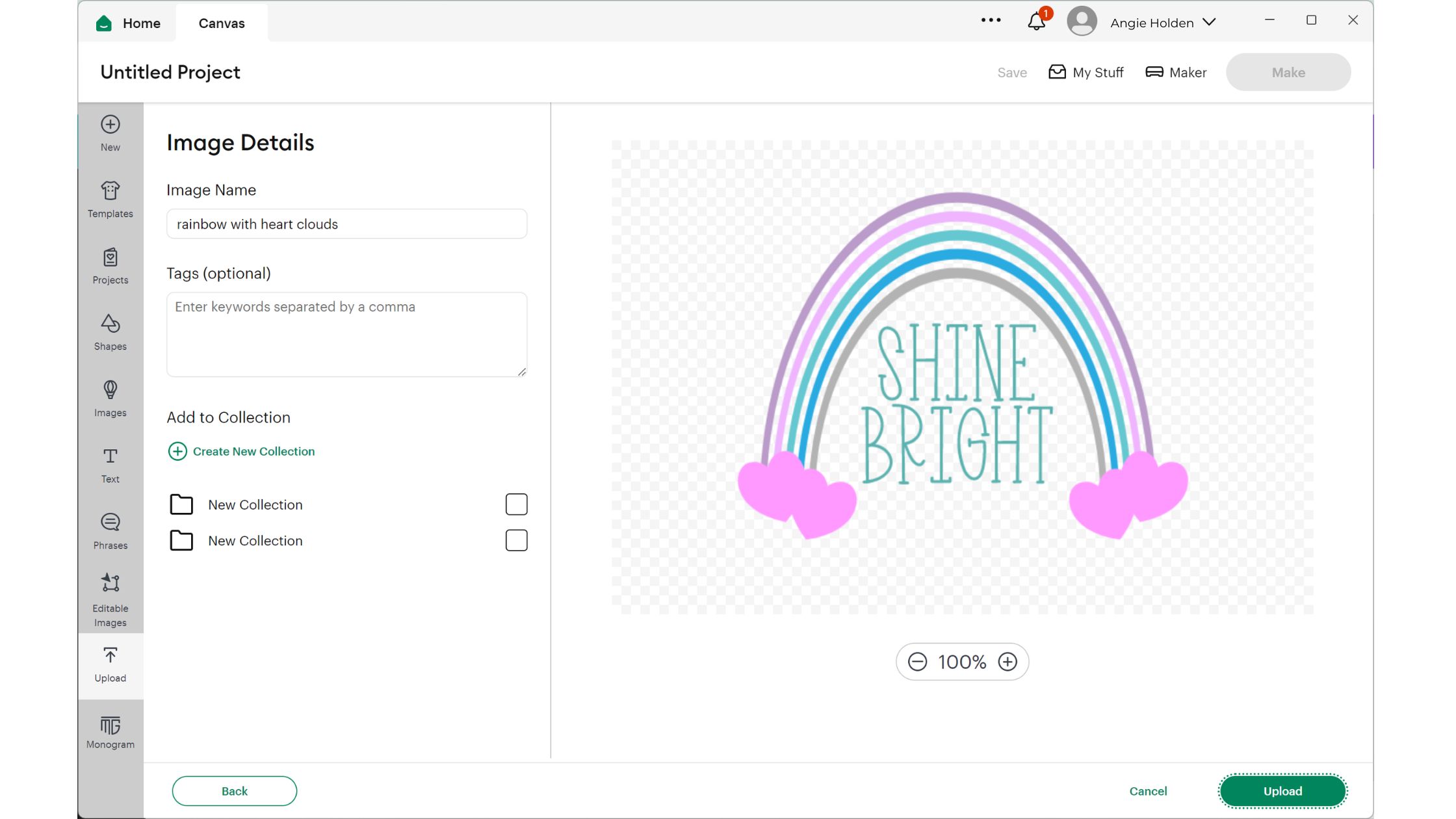Image resolution: width=1456 pixels, height=819 pixels.
Task: Open the Templates panel icon
Action: pyautogui.click(x=110, y=200)
